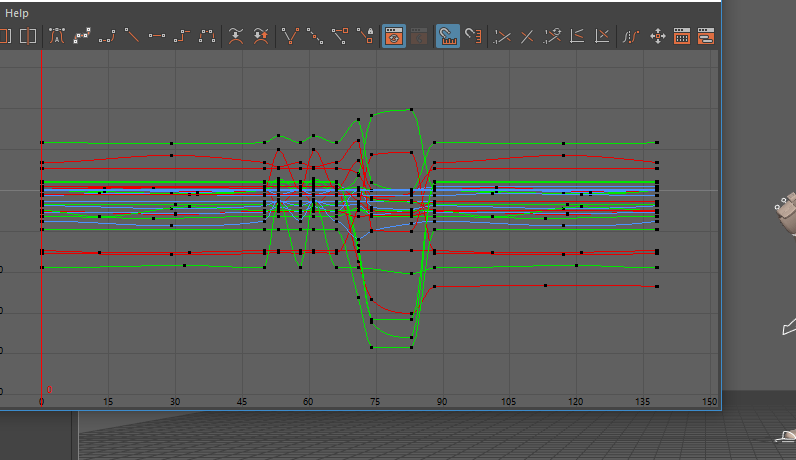
Task: Lock the tangent length
Action: tap(364, 36)
